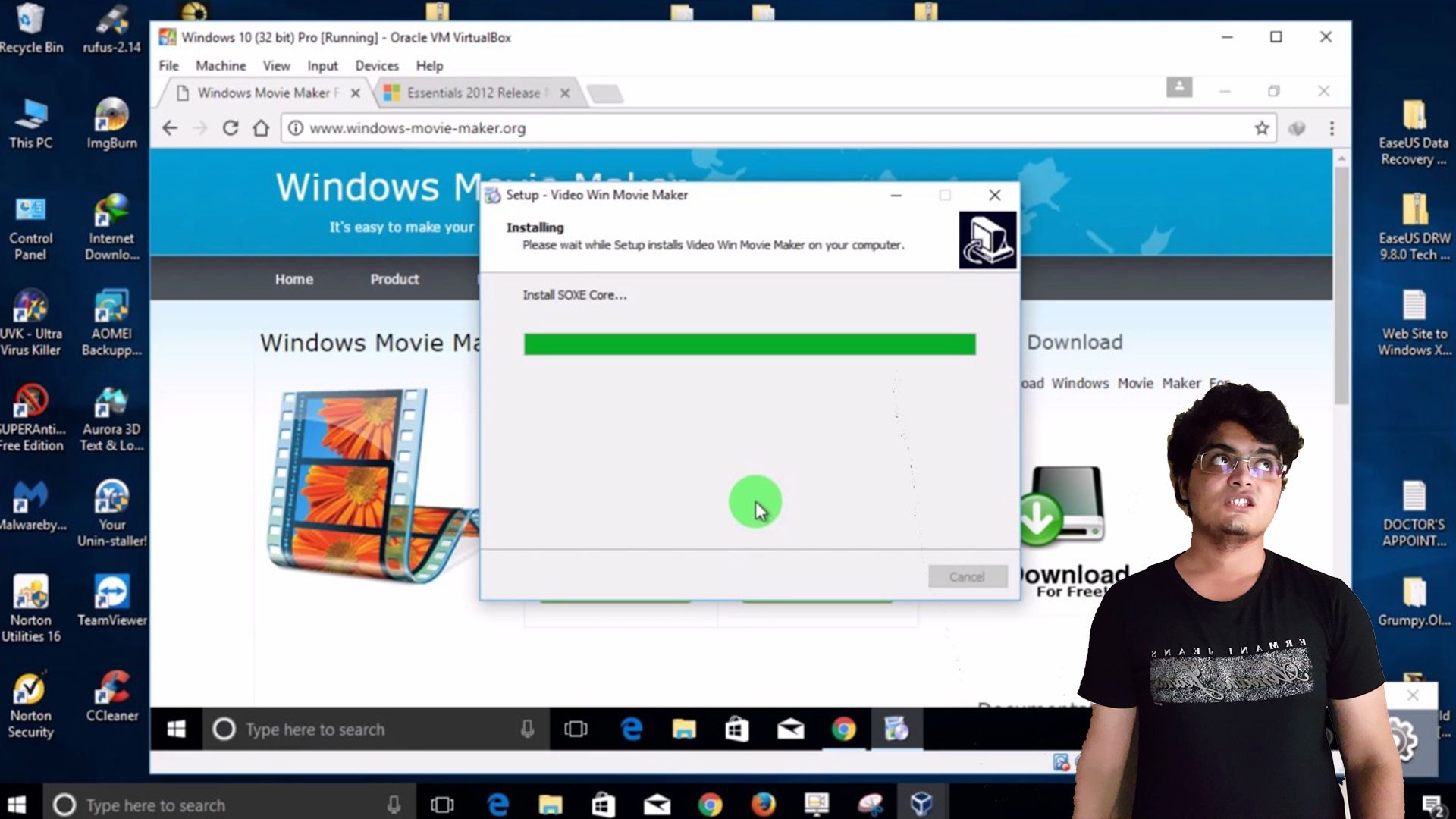Click Product in website navigation

click(x=394, y=279)
